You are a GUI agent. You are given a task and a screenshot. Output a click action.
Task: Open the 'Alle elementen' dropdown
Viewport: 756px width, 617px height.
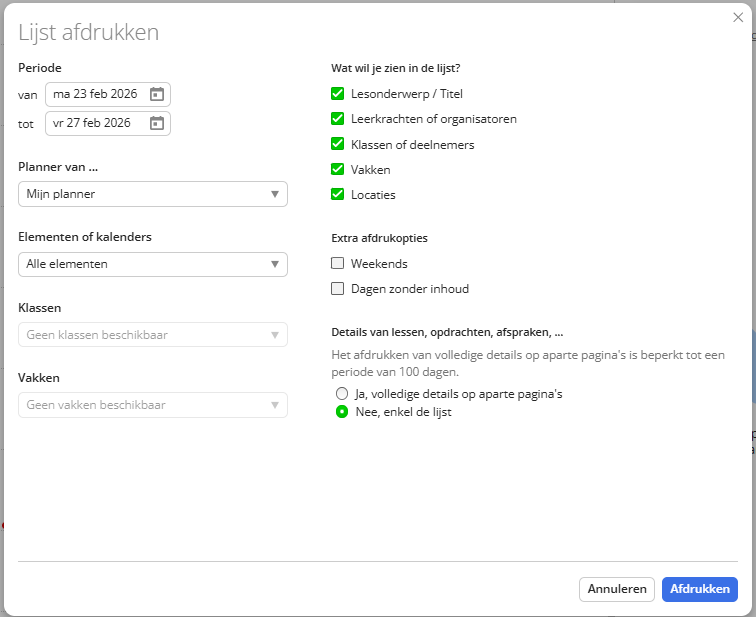click(153, 264)
